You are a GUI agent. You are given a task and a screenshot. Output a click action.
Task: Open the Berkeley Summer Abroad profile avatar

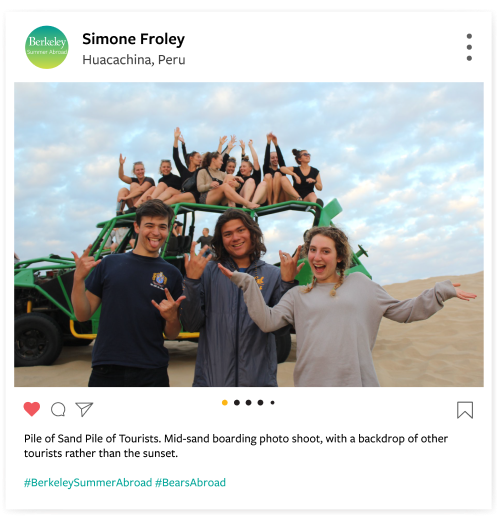[x=47, y=47]
